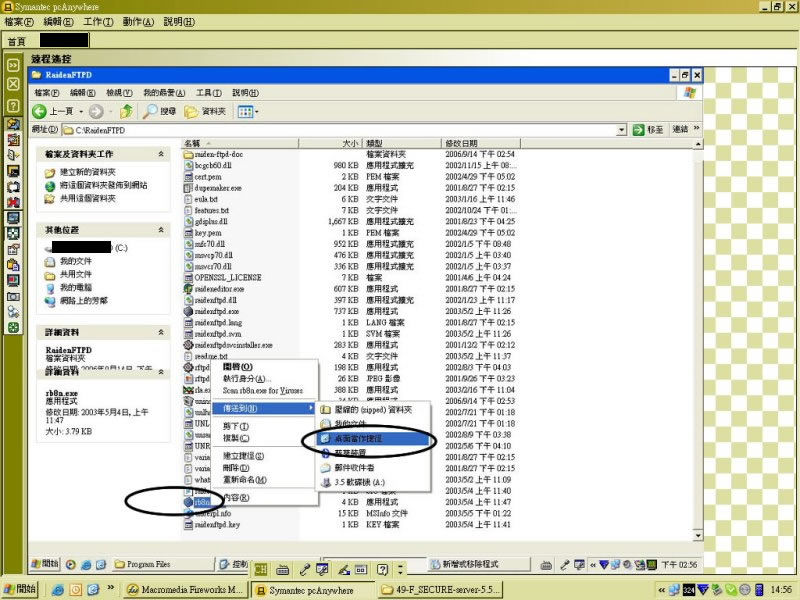The image size is (800, 600).
Task: Select the file named msvcp70.dll
Action: coord(214,255)
